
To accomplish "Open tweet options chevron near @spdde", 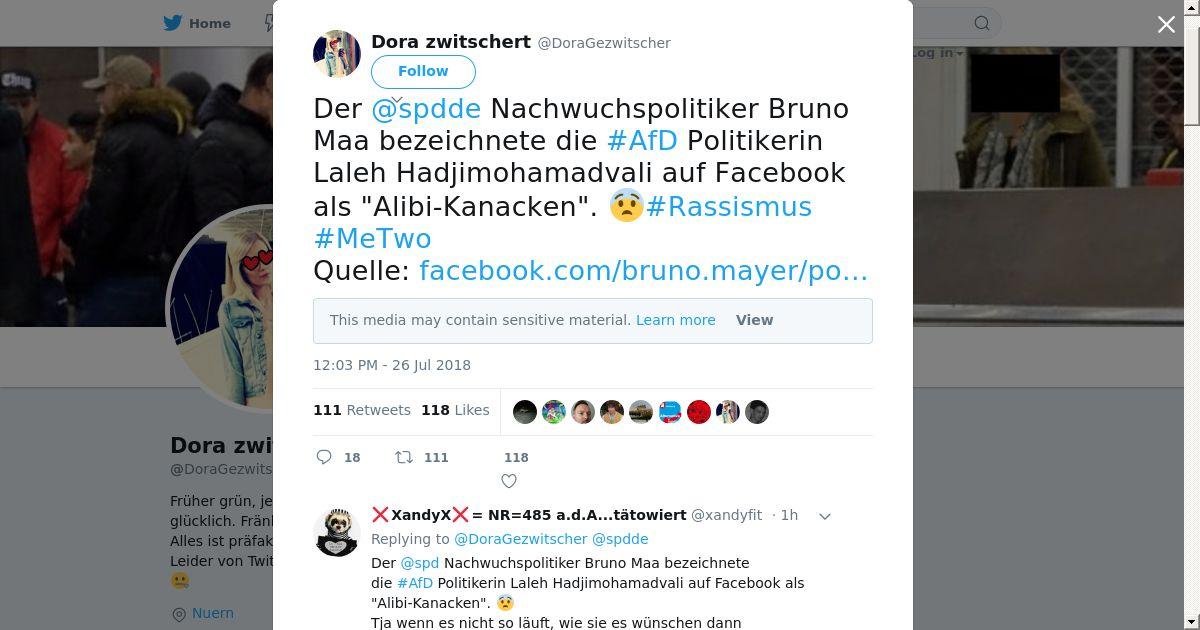I will tap(396, 101).
